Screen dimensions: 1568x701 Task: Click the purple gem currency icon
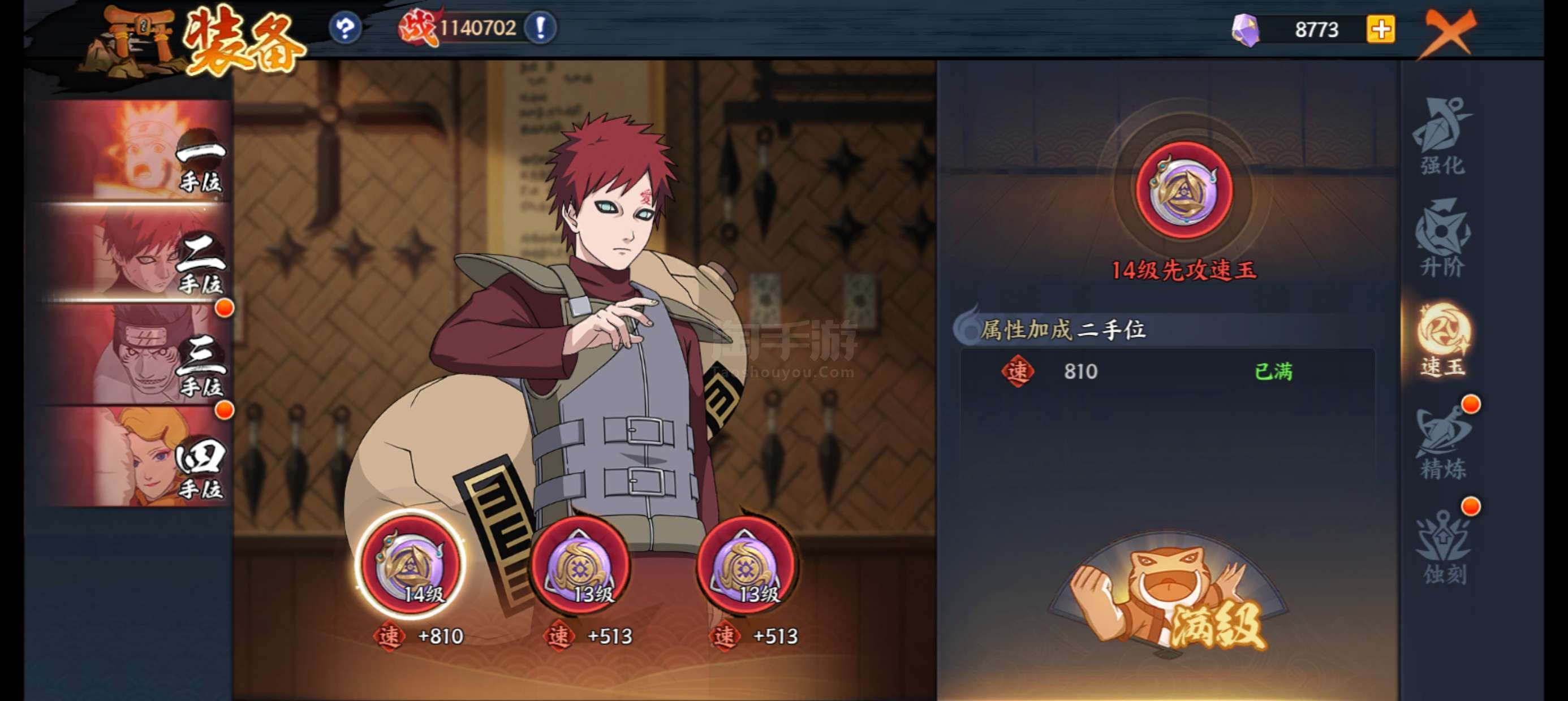(1245, 30)
